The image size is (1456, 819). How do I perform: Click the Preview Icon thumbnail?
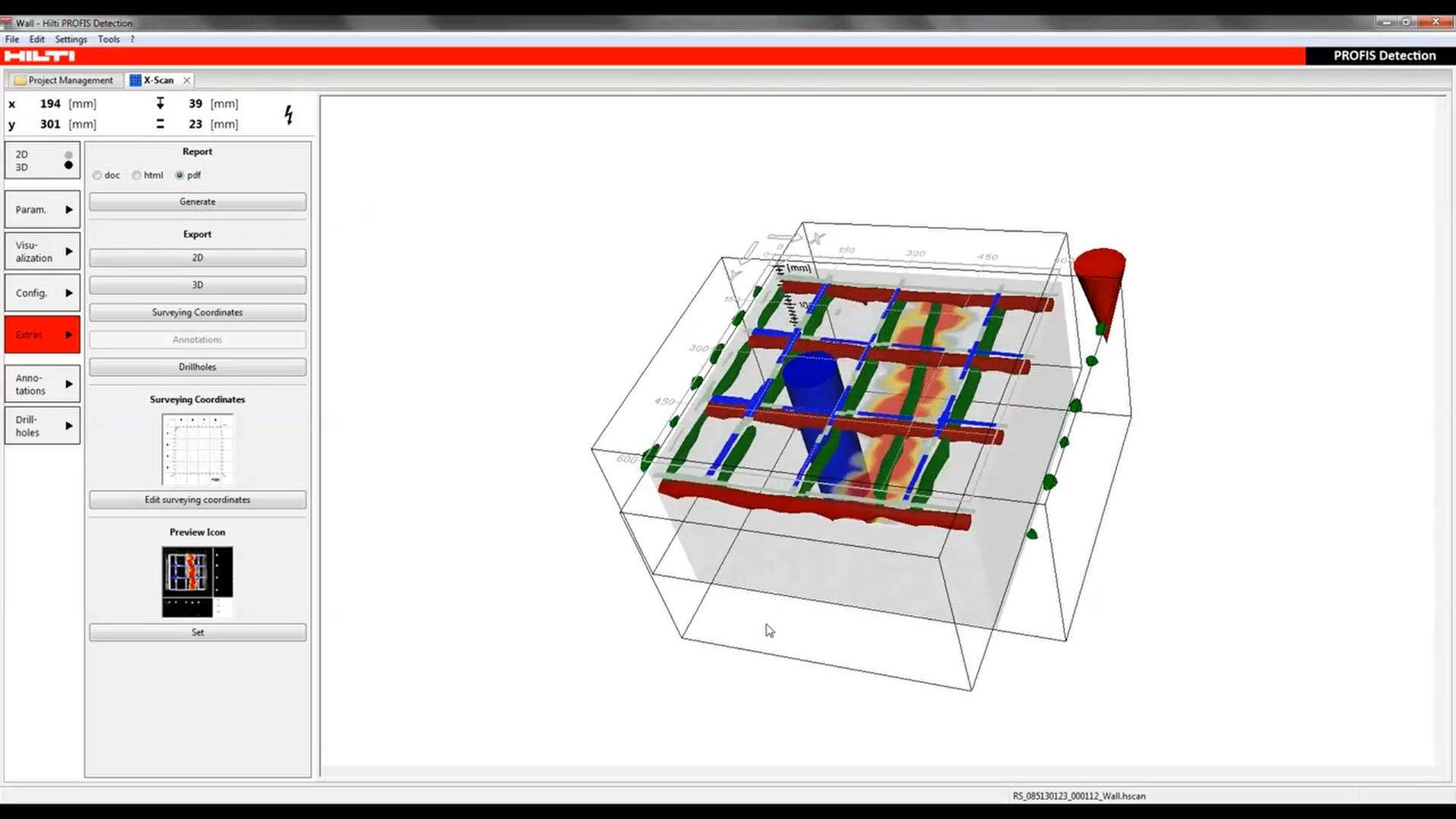pos(197,582)
